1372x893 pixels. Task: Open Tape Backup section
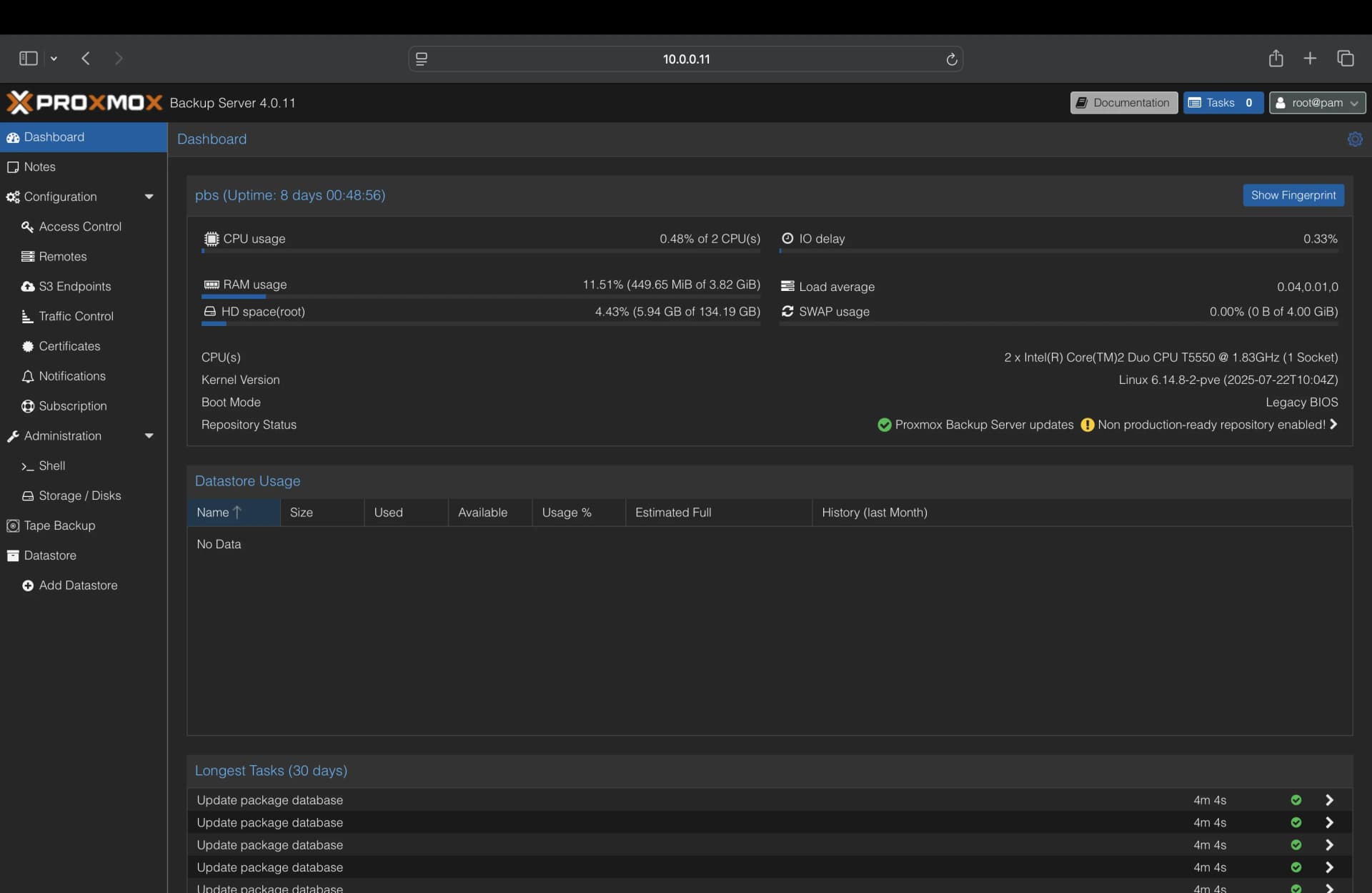point(59,526)
